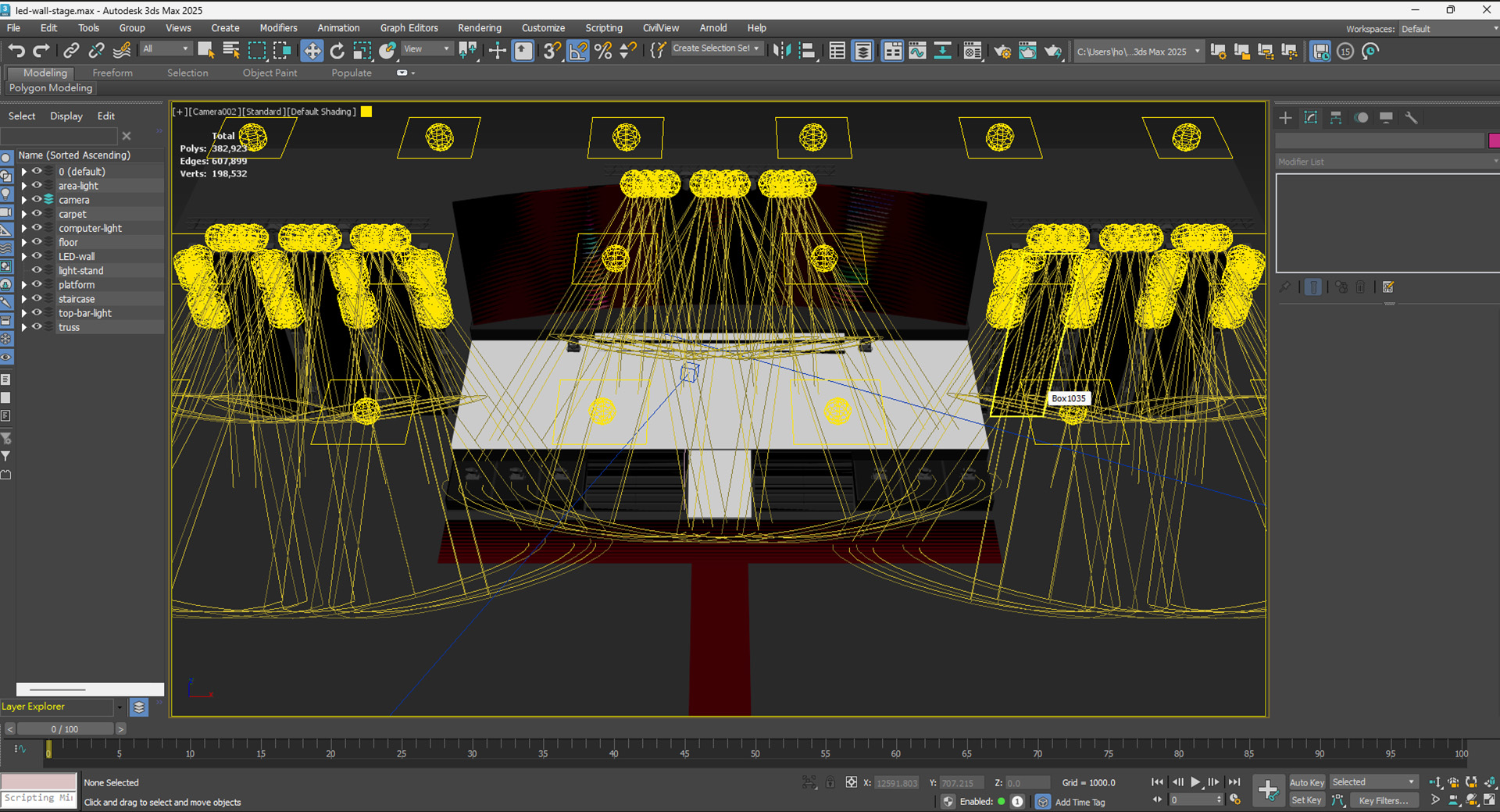
Task: Toggle the Angle Snap icon
Action: pyautogui.click(x=577, y=52)
